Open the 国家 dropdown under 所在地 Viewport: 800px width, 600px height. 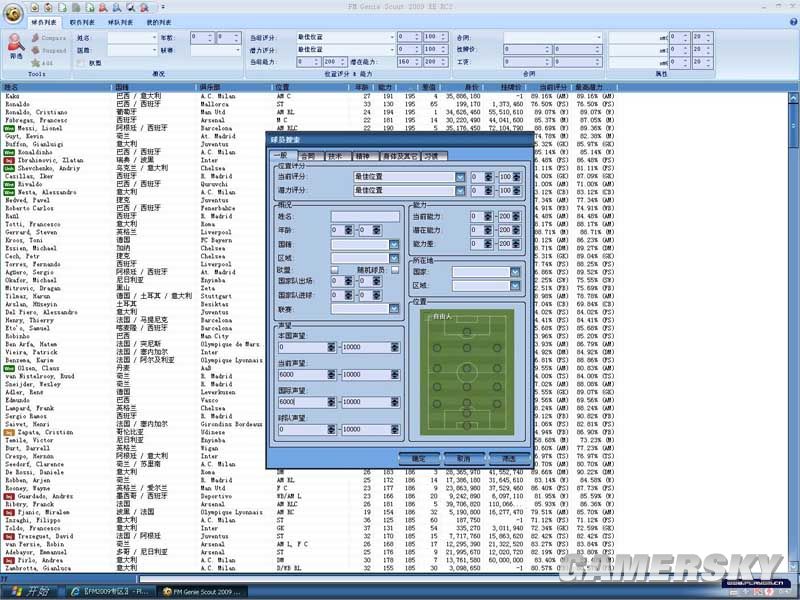click(515, 272)
